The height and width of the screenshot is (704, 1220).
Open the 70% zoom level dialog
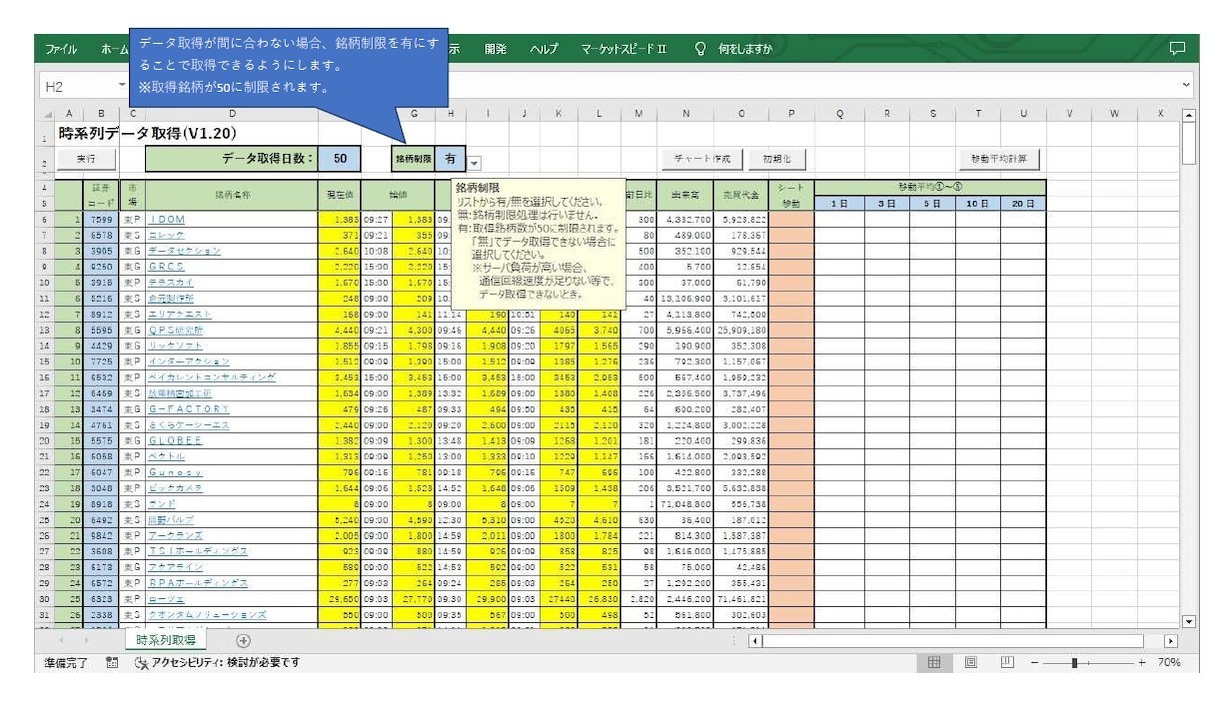pyautogui.click(x=1167, y=662)
